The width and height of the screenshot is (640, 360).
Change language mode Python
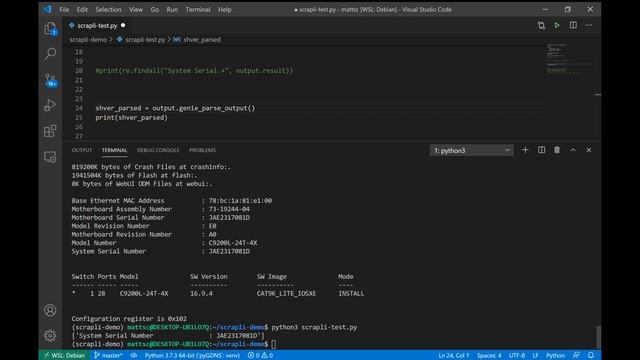(x=556, y=355)
